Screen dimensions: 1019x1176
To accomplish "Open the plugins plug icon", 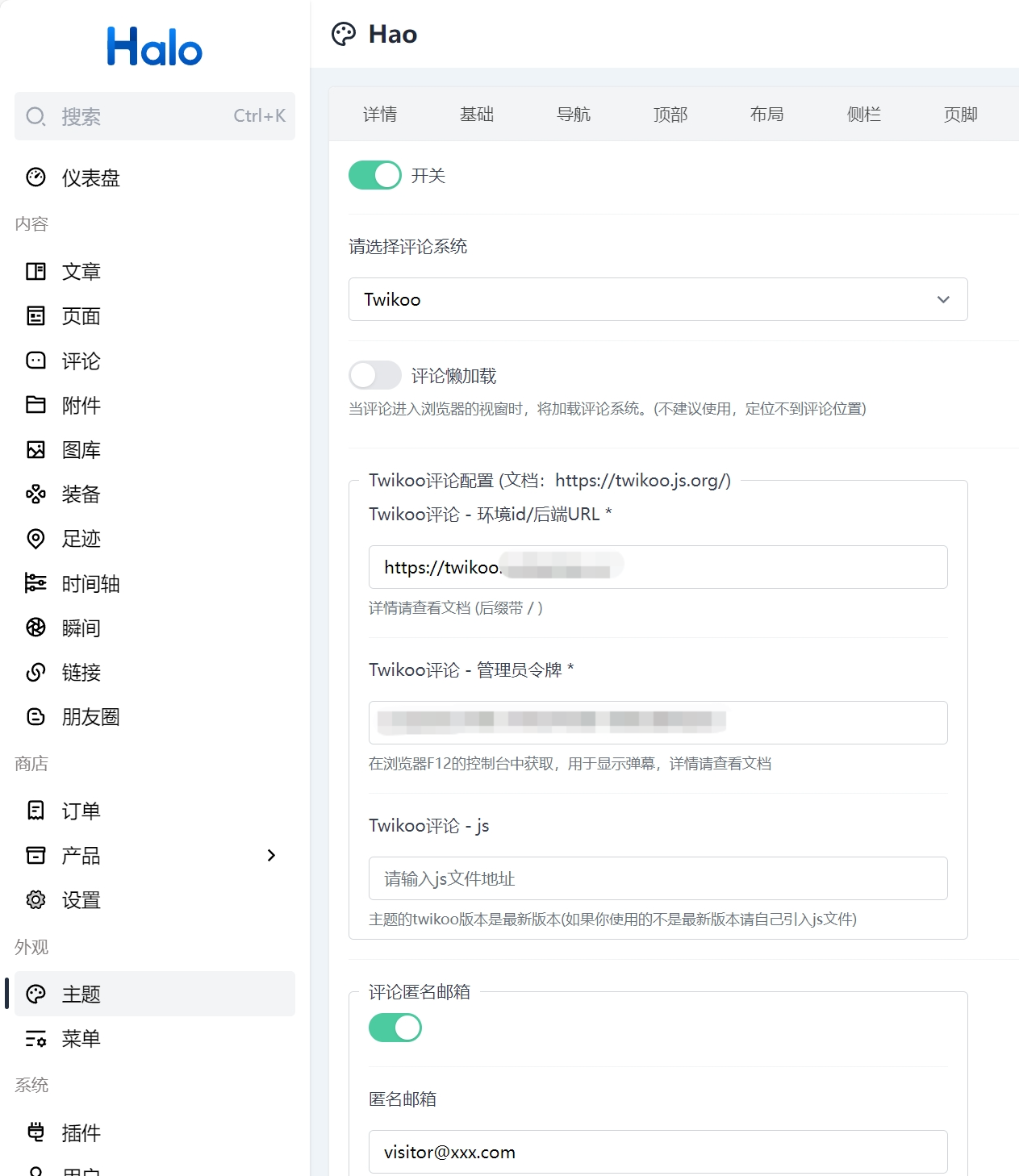I will (x=35, y=1132).
